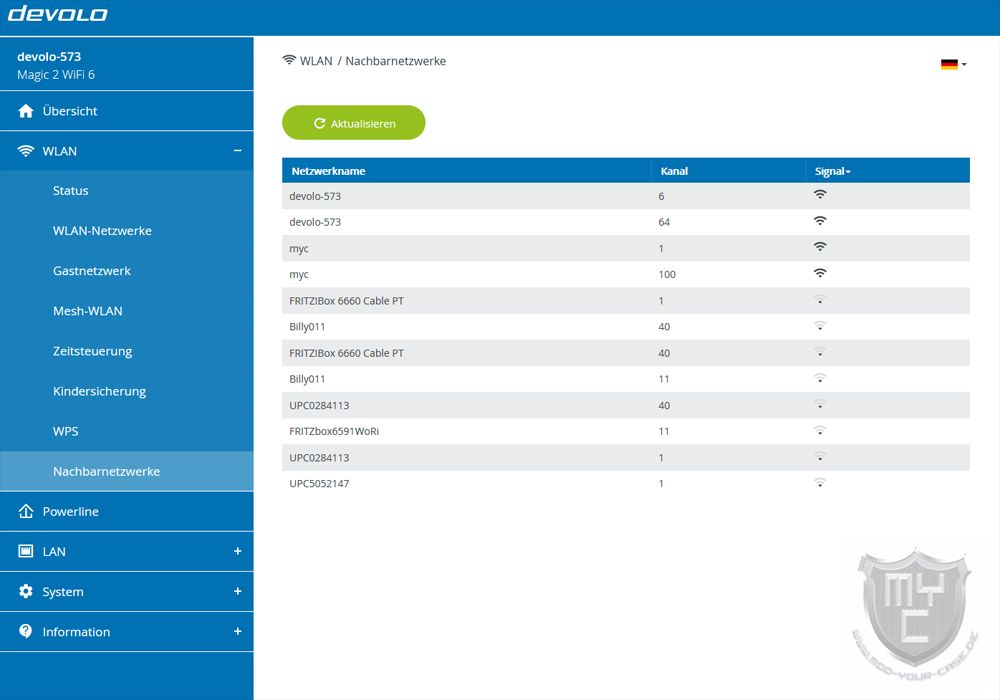This screenshot has height=700, width=1000.
Task: Click signal icon for UPC5052147
Action: click(820, 483)
